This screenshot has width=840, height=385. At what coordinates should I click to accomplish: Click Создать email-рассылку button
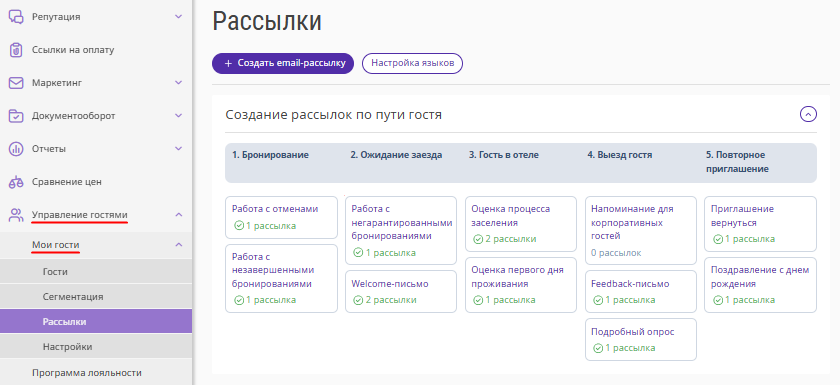283,63
